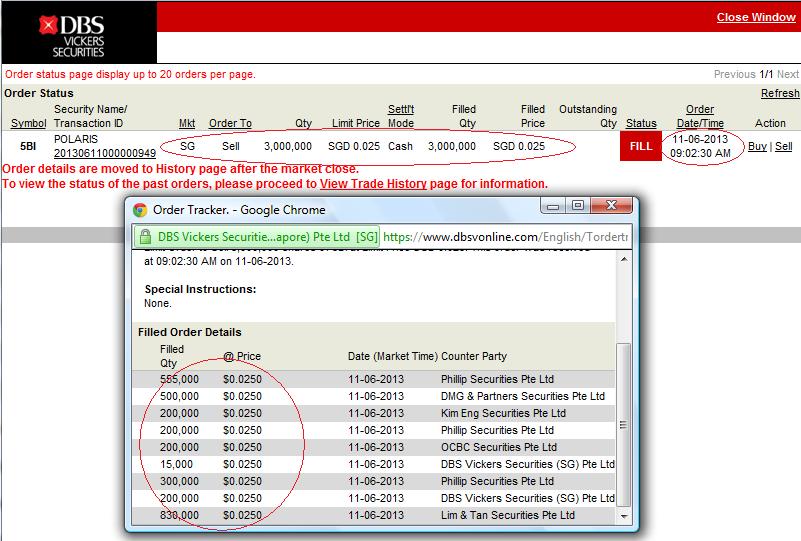The image size is (801, 541).
Task: Click the Special Instructions label
Action: click(200, 289)
